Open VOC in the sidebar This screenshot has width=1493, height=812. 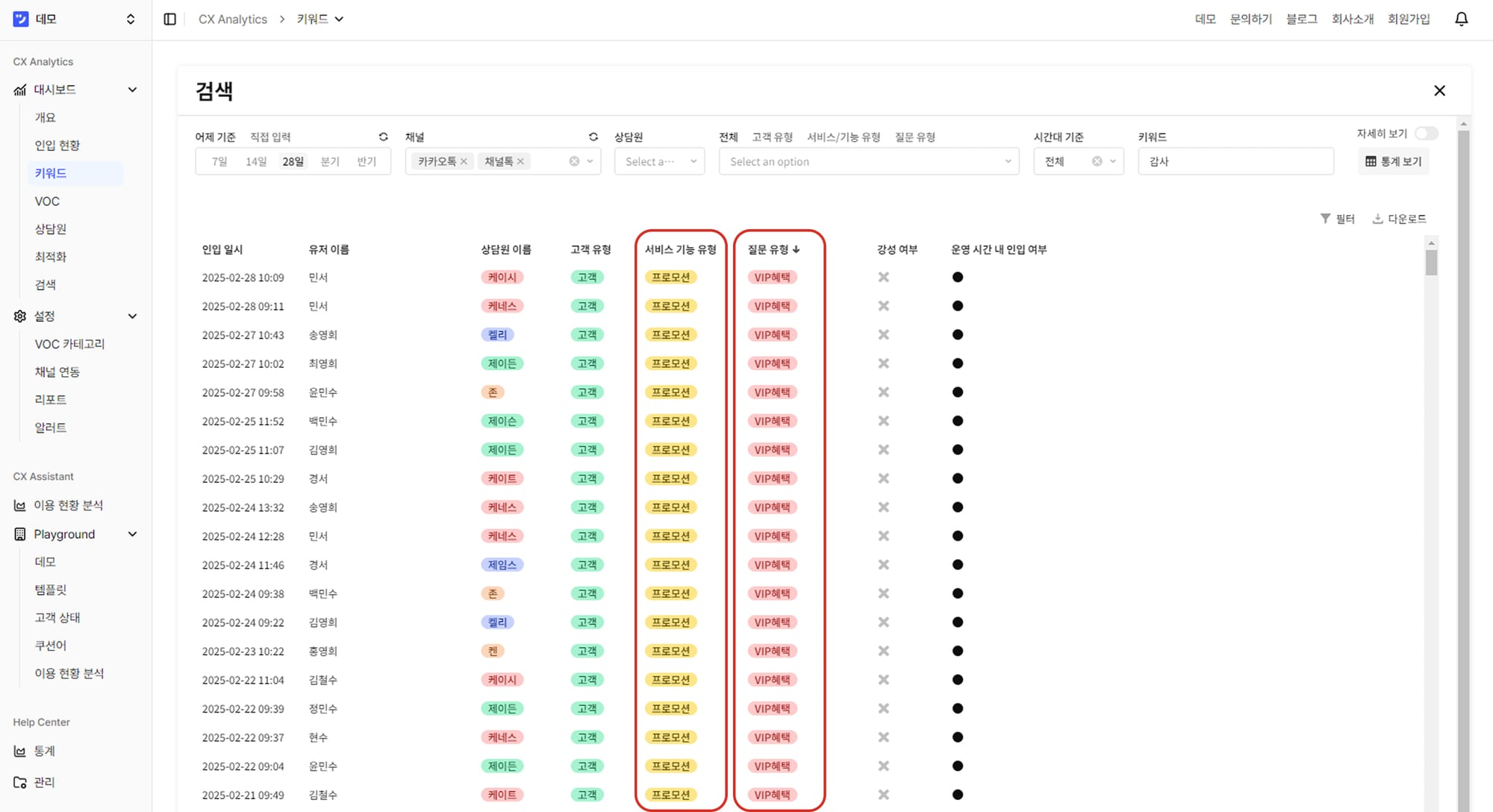pos(47,201)
